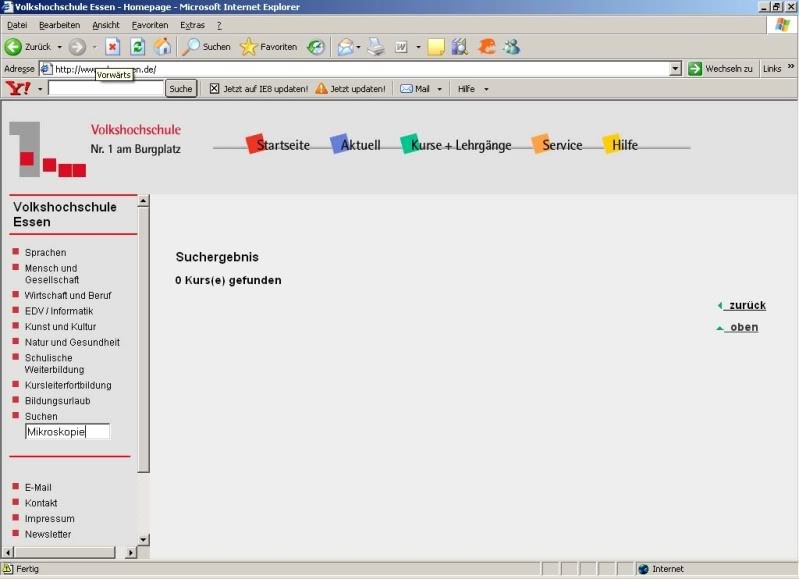Click the Stop loading toolbar icon
Viewport: 799px width, 579px height.
(113, 47)
